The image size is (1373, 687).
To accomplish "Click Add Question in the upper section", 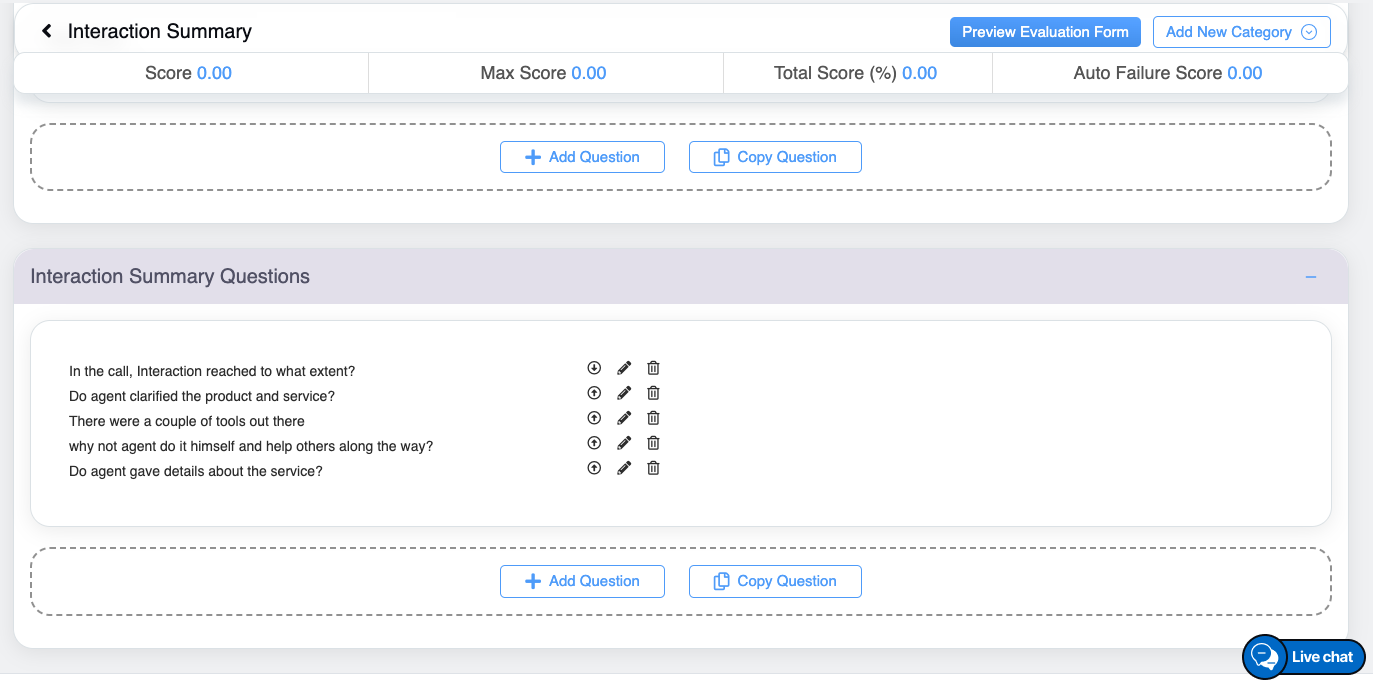I will tap(582, 157).
